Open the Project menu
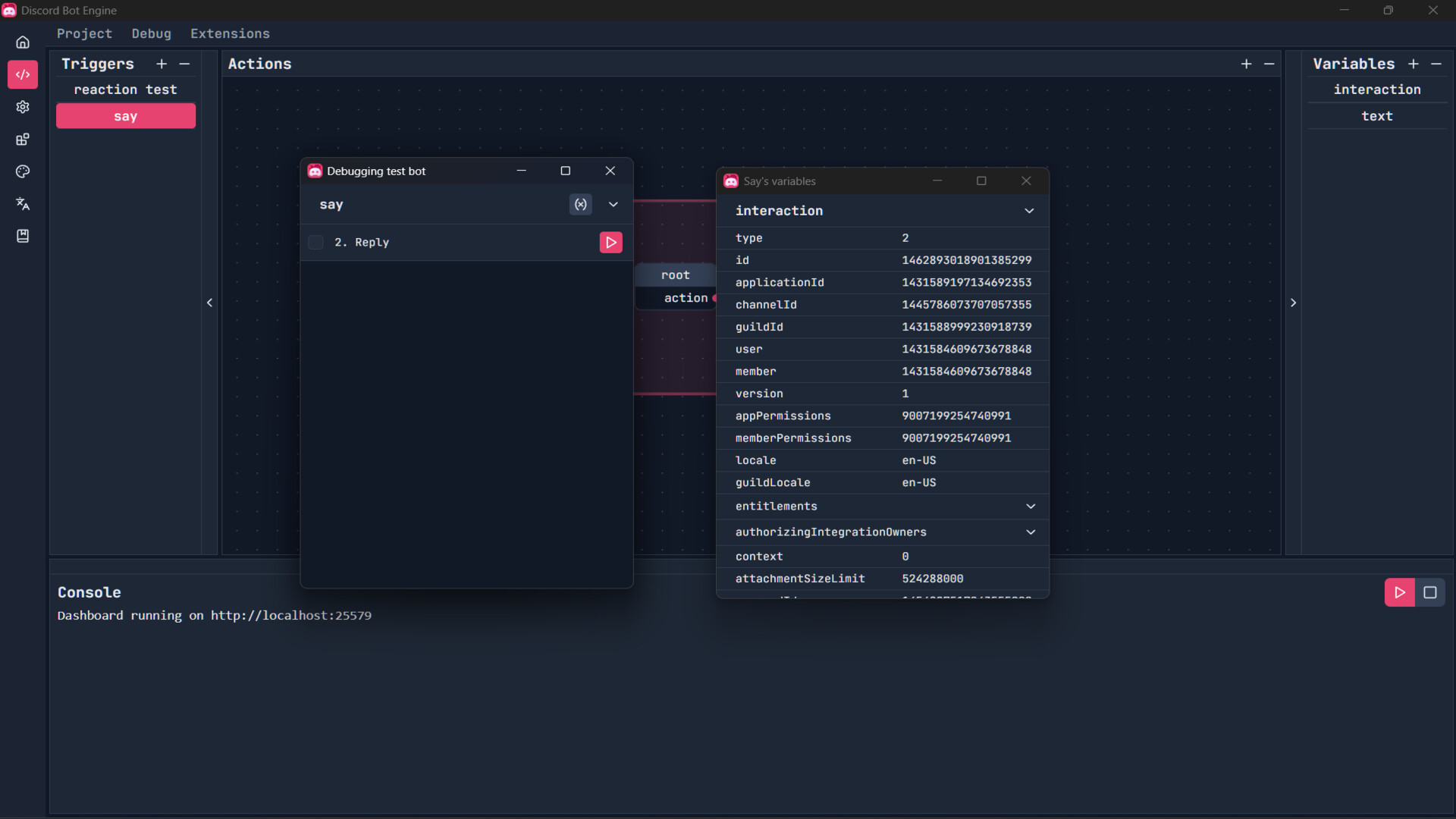The image size is (1456, 819). pos(84,33)
